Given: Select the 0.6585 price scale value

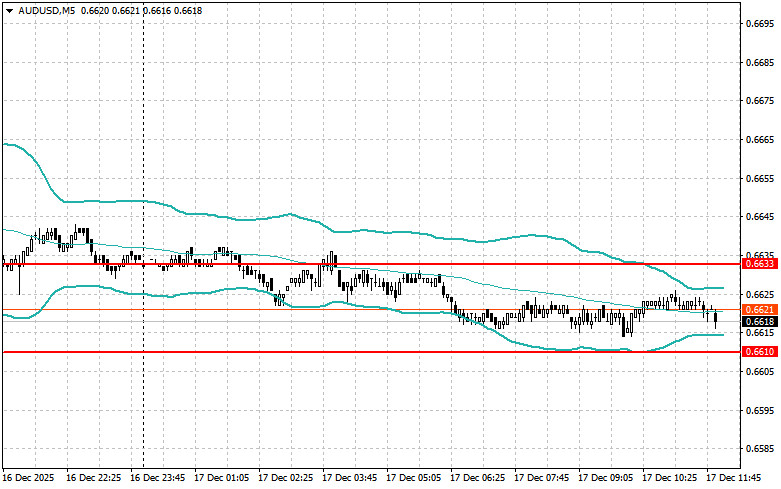Looking at the screenshot, I should coord(761,449).
